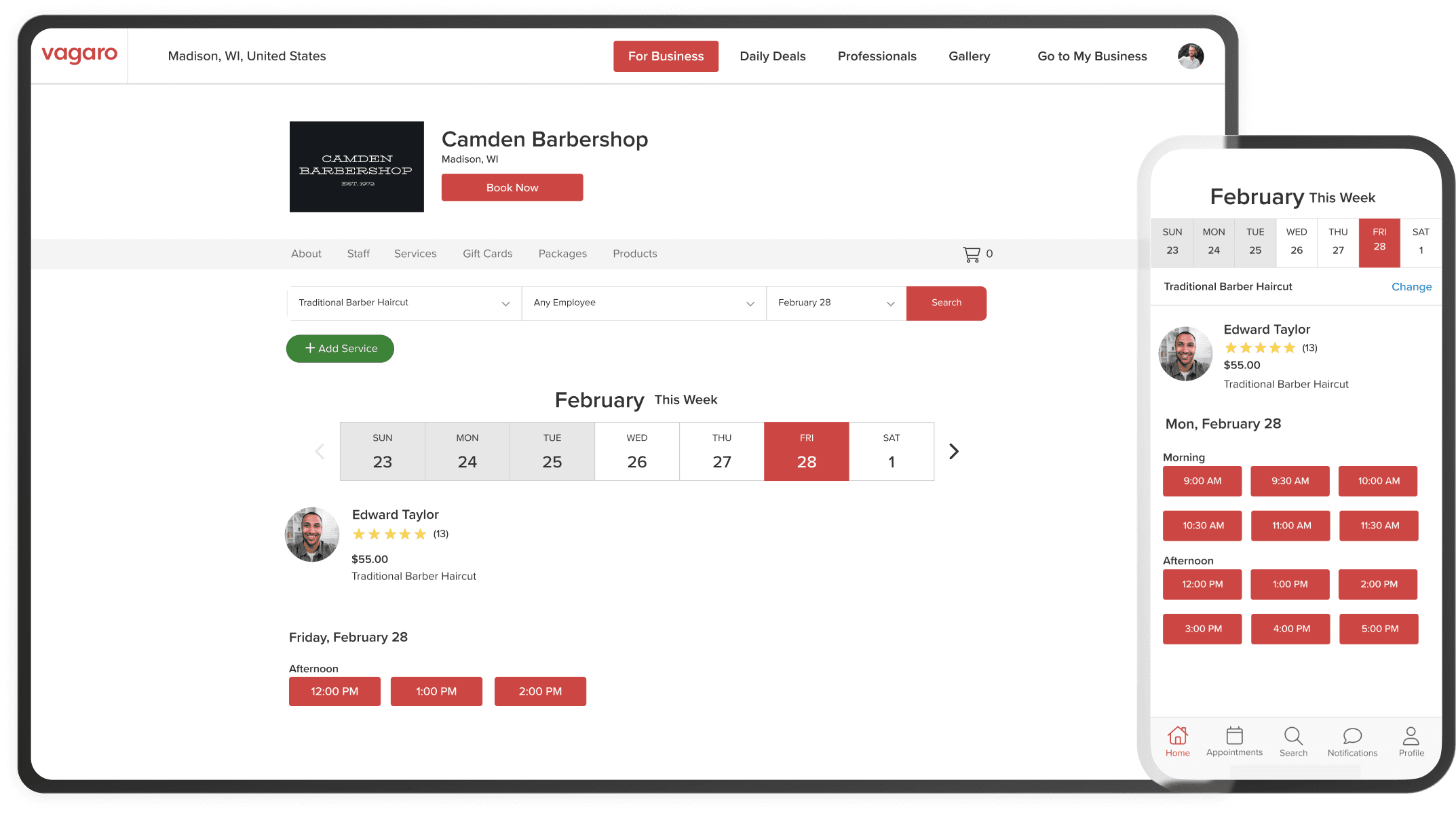Expand the Traditional Barber Haircut service dropdown
The height and width of the screenshot is (814, 1456).
click(404, 303)
